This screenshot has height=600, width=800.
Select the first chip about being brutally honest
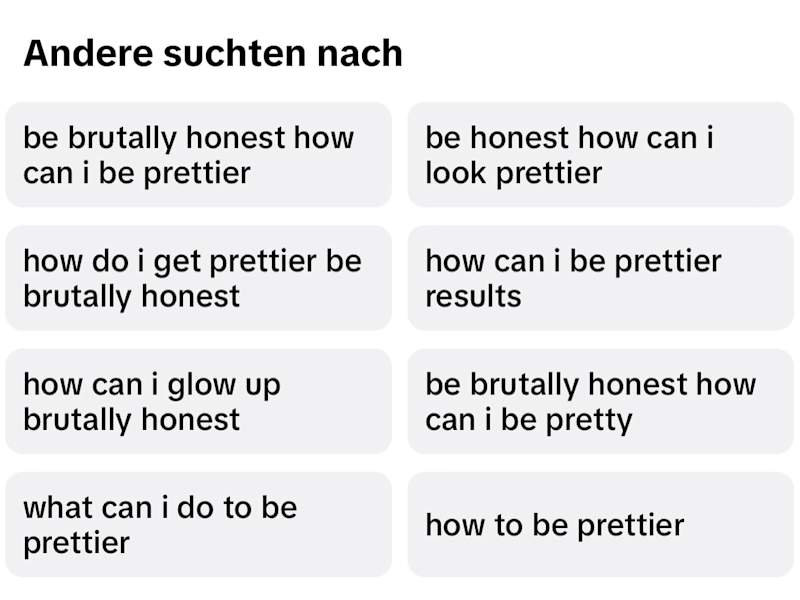[x=198, y=155]
